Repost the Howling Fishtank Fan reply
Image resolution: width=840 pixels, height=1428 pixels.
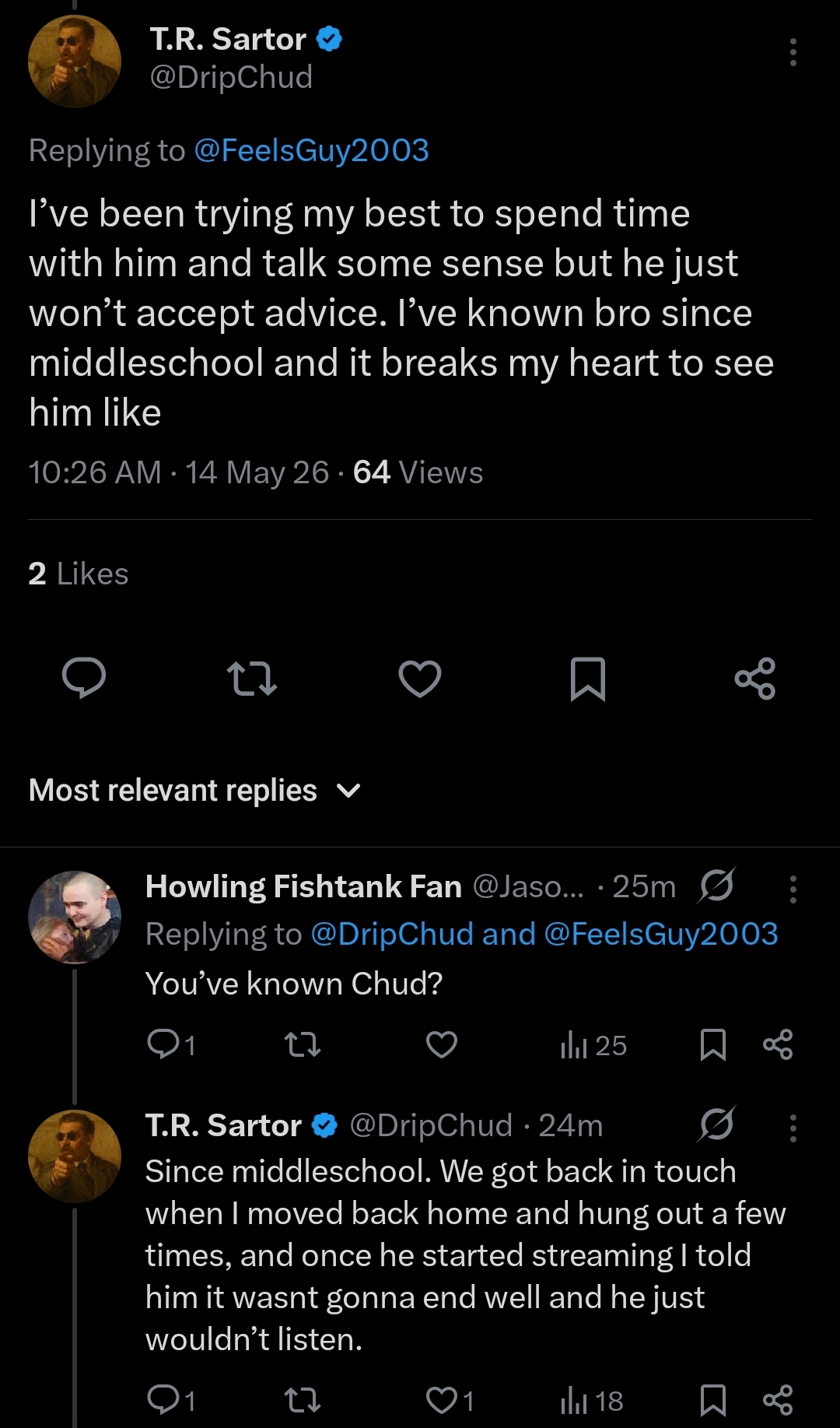coord(303,1044)
